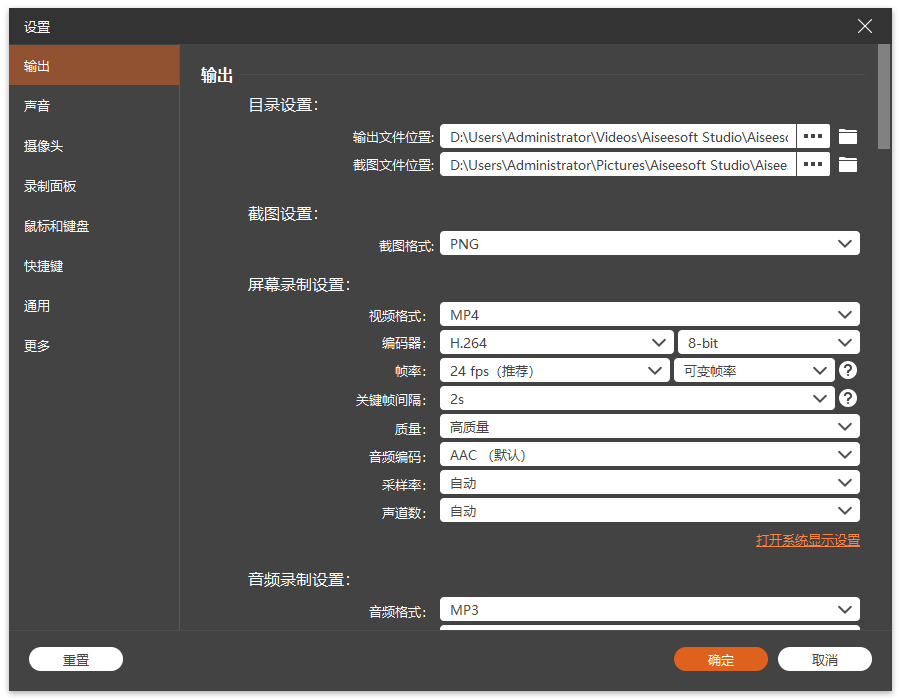This screenshot has height=700, width=900.
Task: Switch to the 声音 settings tab
Action: pos(37,106)
